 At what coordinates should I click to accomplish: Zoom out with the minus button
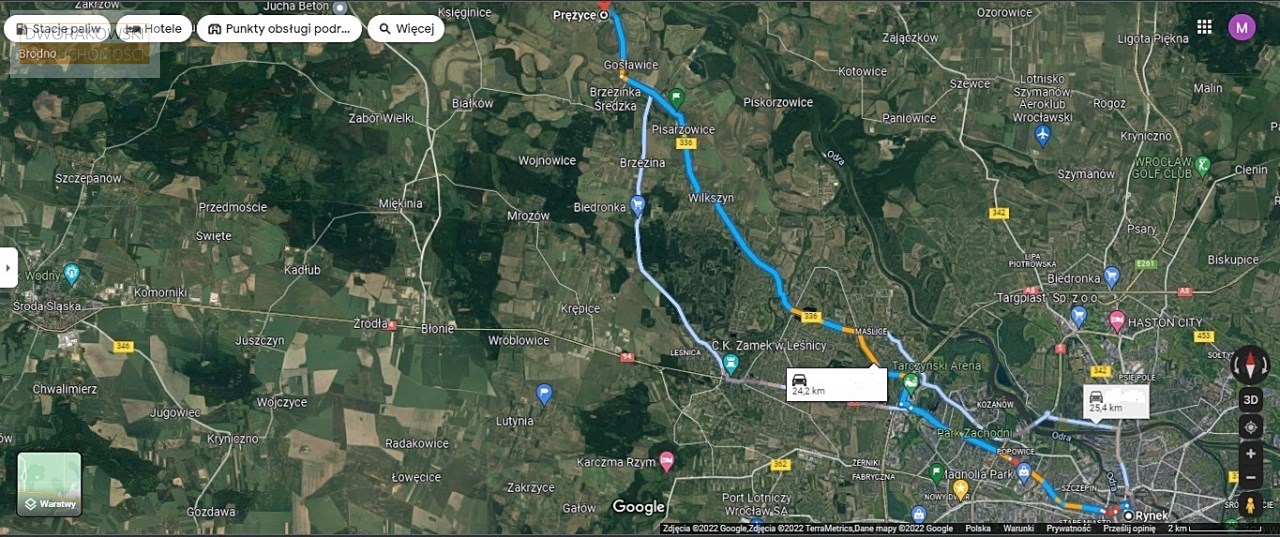pyautogui.click(x=1250, y=478)
